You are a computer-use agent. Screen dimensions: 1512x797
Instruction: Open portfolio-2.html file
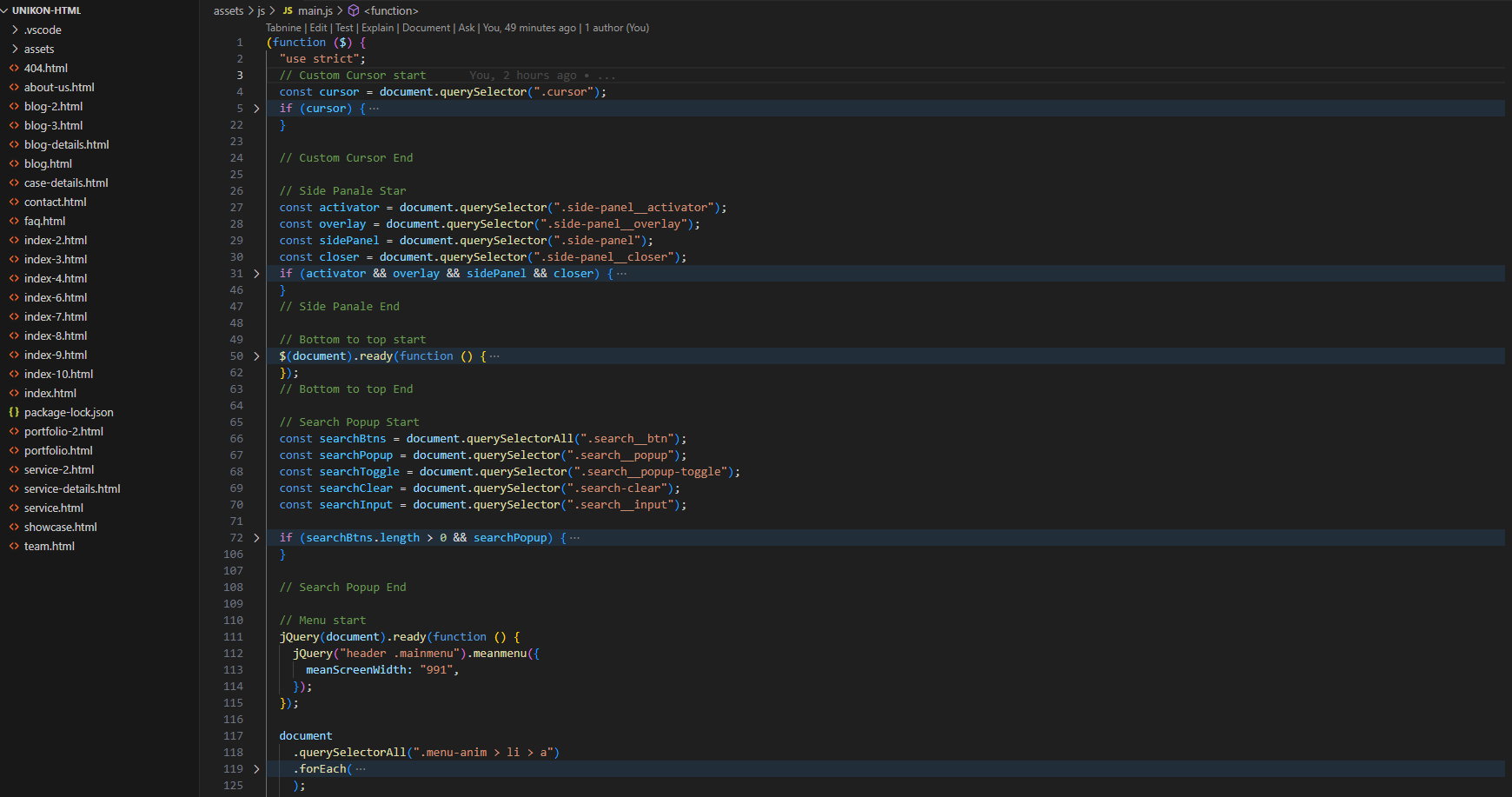63,431
